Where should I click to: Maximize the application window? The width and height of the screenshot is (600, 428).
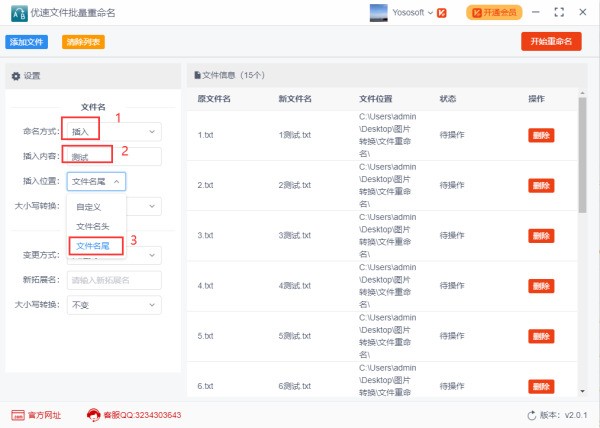pos(559,13)
